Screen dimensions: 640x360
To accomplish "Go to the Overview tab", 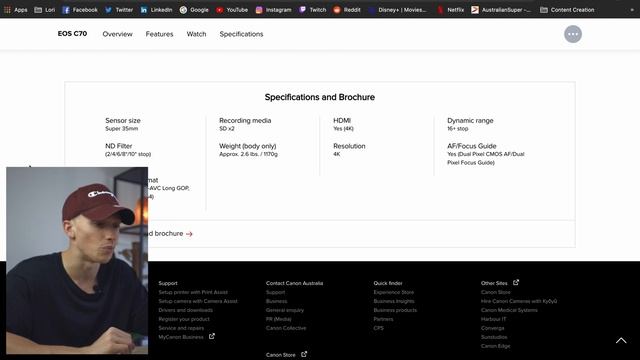I will pos(118,34).
